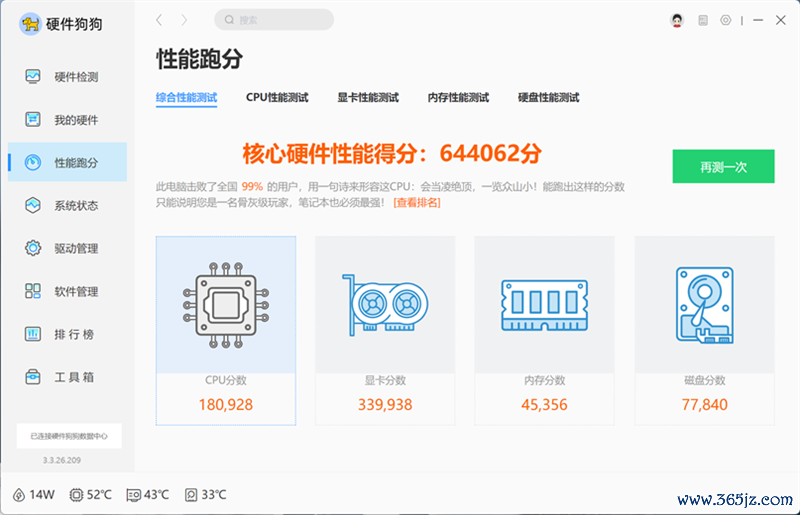Click the 再测一次 green button
Image resolution: width=800 pixels, height=515 pixels.
723,166
